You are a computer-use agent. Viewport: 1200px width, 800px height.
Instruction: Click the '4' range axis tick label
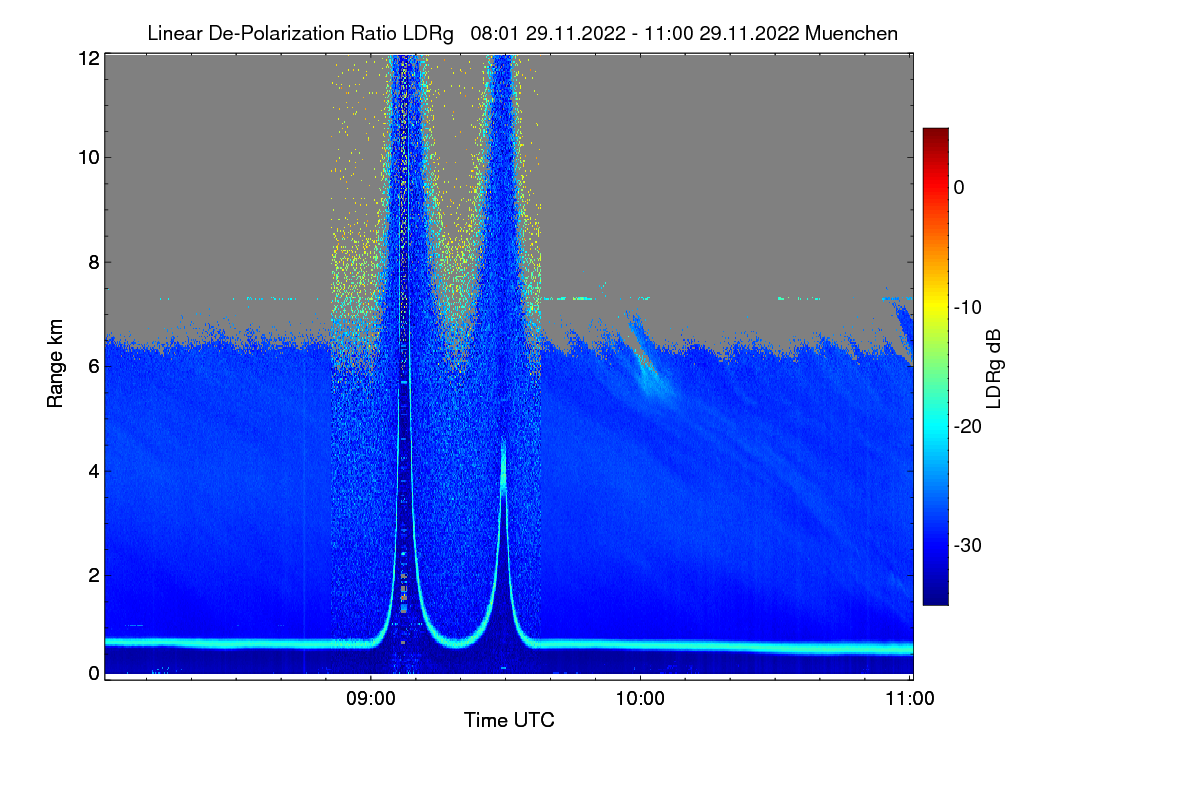coord(93,471)
